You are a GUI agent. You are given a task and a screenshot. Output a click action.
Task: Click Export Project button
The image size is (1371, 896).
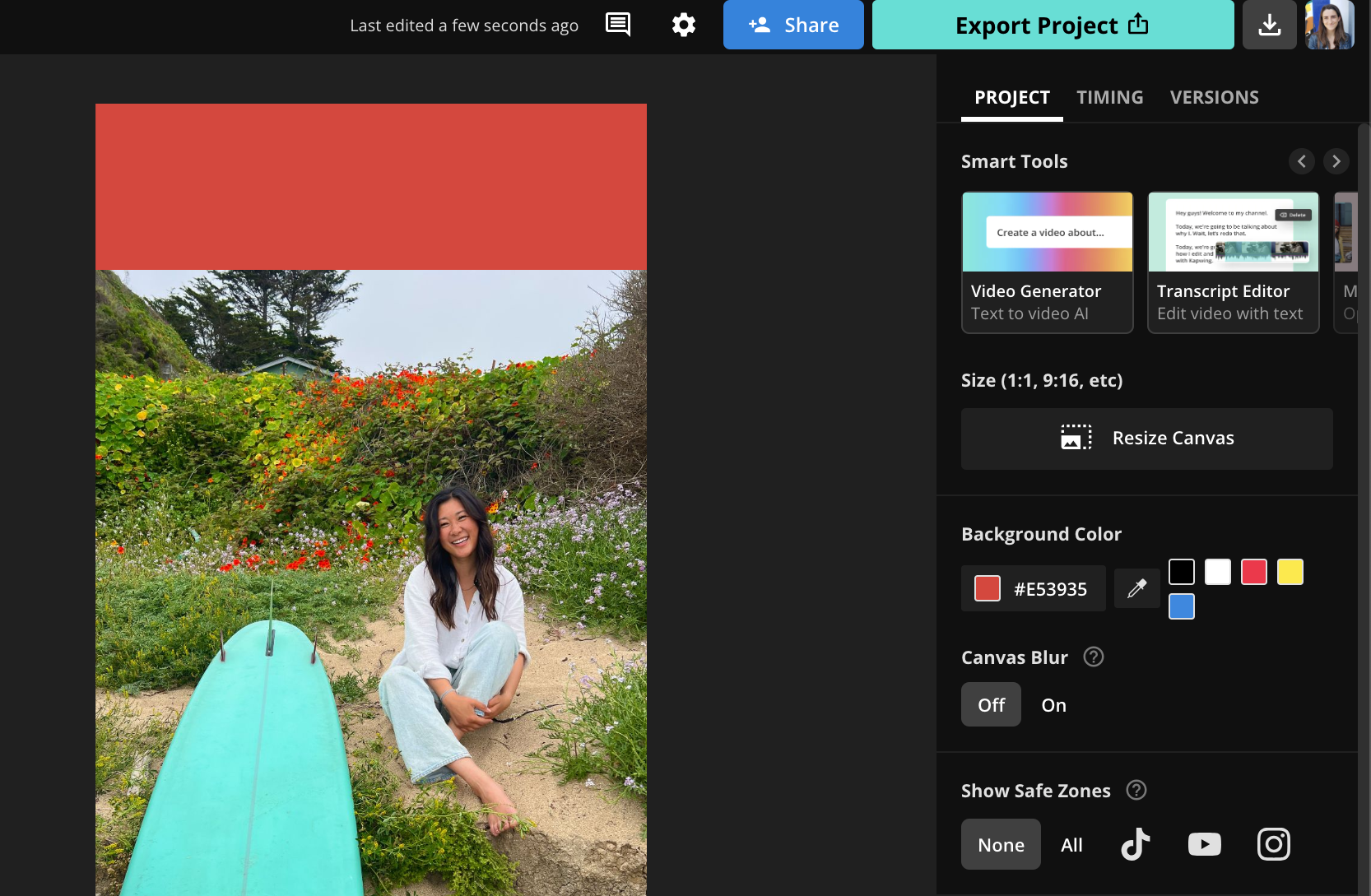tap(1053, 25)
